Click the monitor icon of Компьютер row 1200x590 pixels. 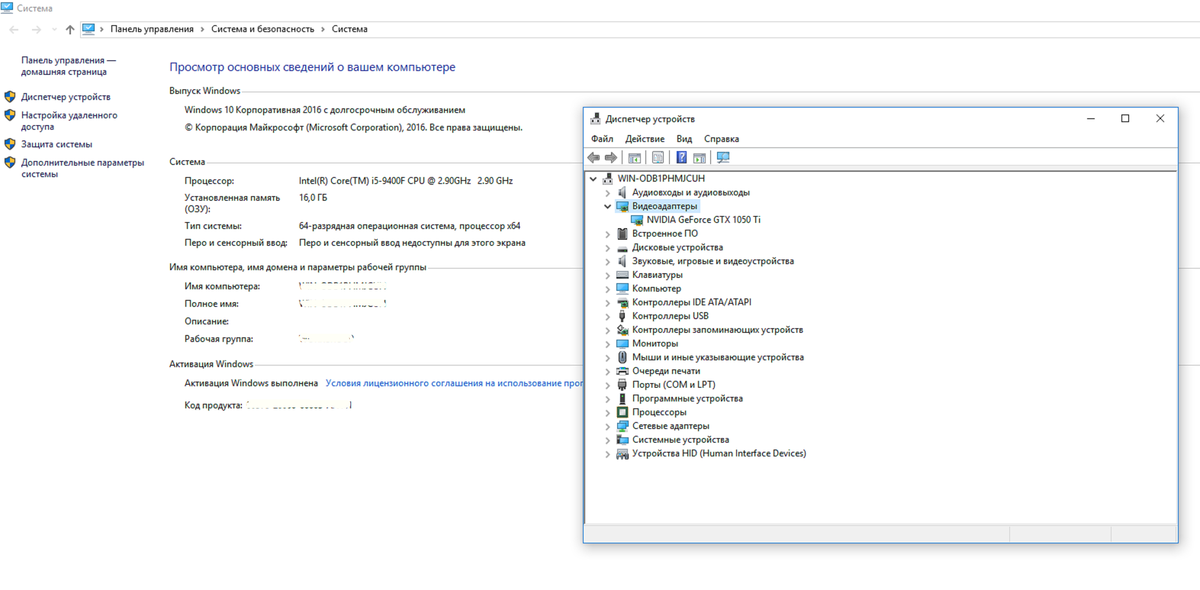pyautogui.click(x=623, y=288)
